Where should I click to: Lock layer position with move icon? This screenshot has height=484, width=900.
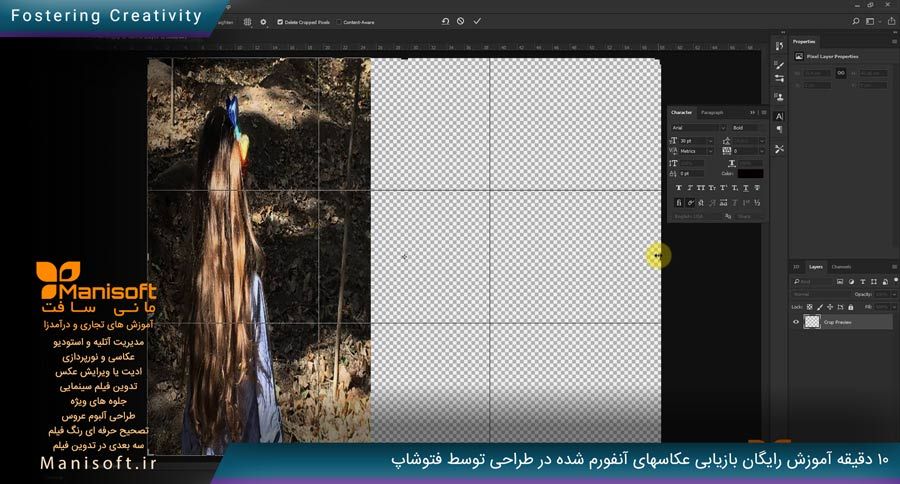830,307
